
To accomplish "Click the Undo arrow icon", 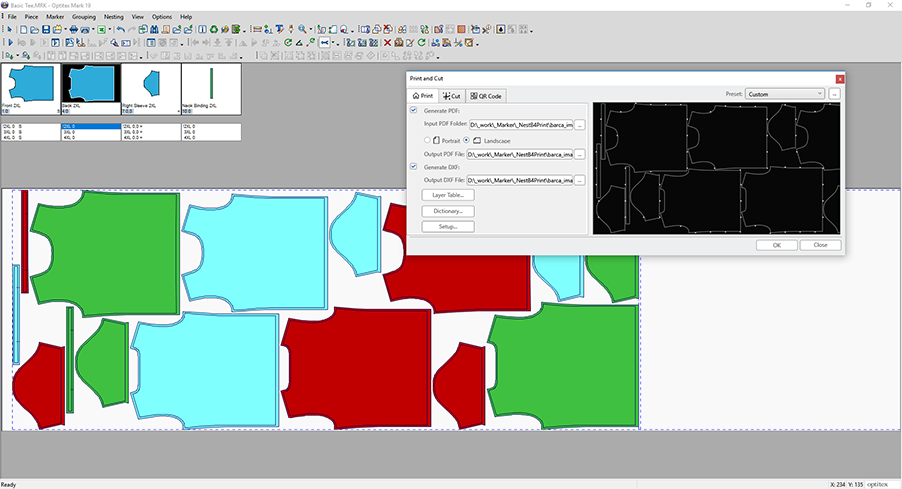I will pos(120,30).
